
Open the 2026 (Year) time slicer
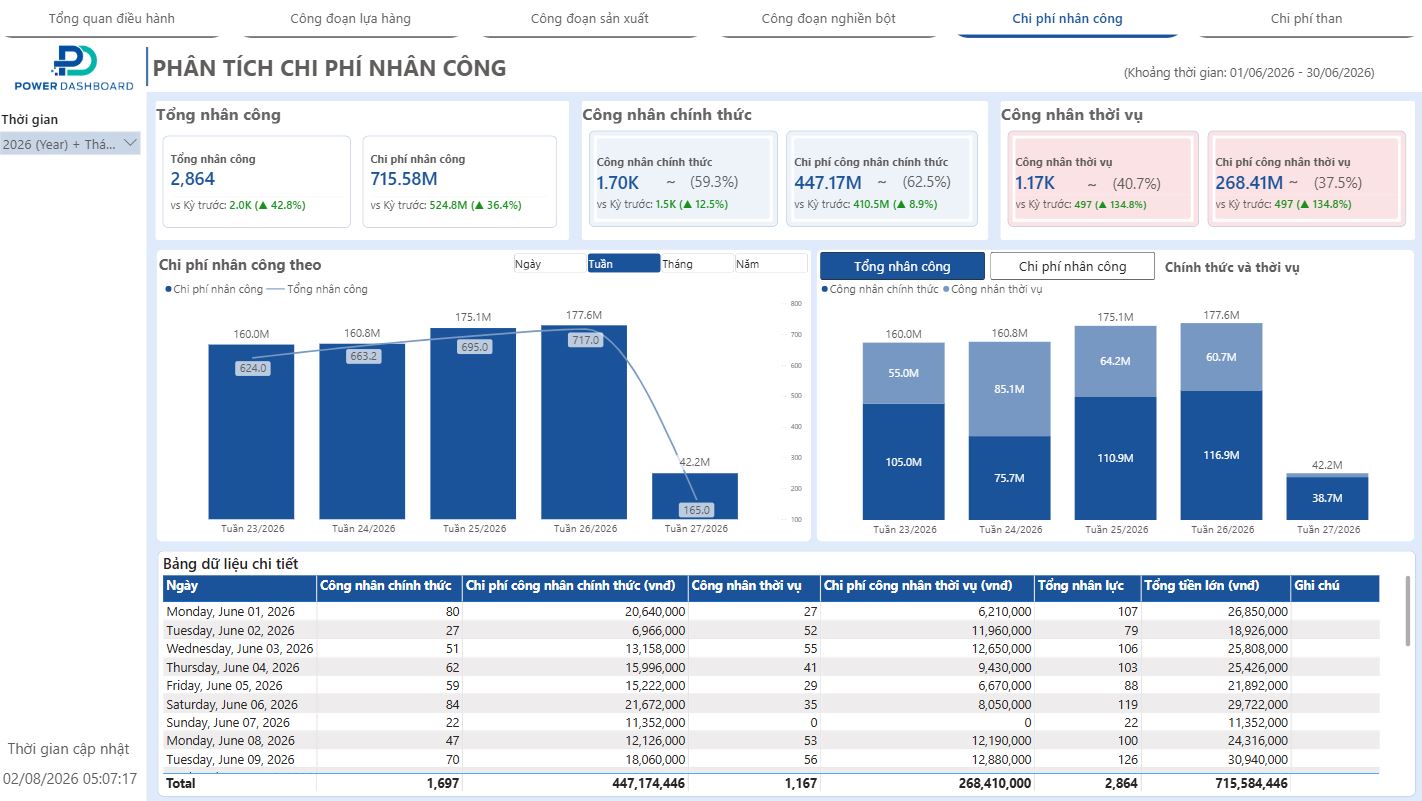(x=70, y=144)
